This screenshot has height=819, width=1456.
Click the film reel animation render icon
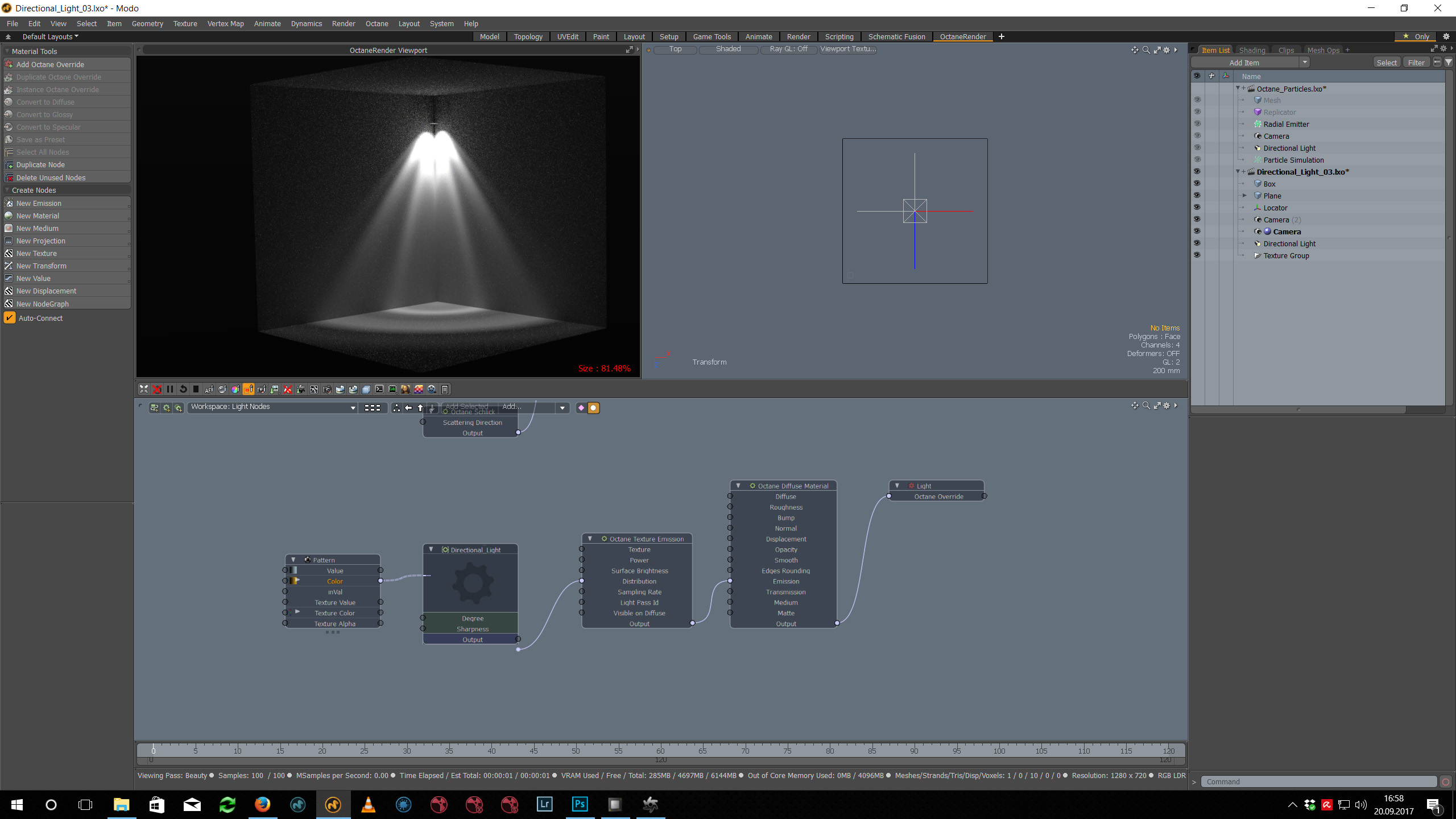pyautogui.click(x=432, y=390)
